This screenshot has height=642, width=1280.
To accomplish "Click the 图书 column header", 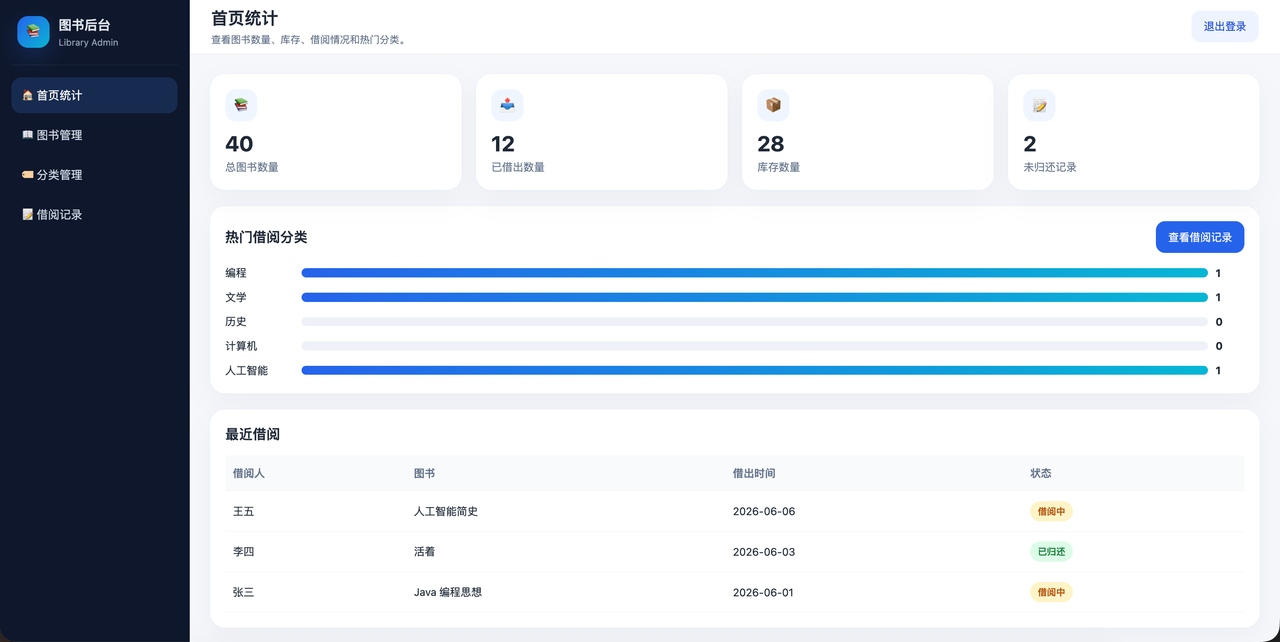I will (425, 473).
